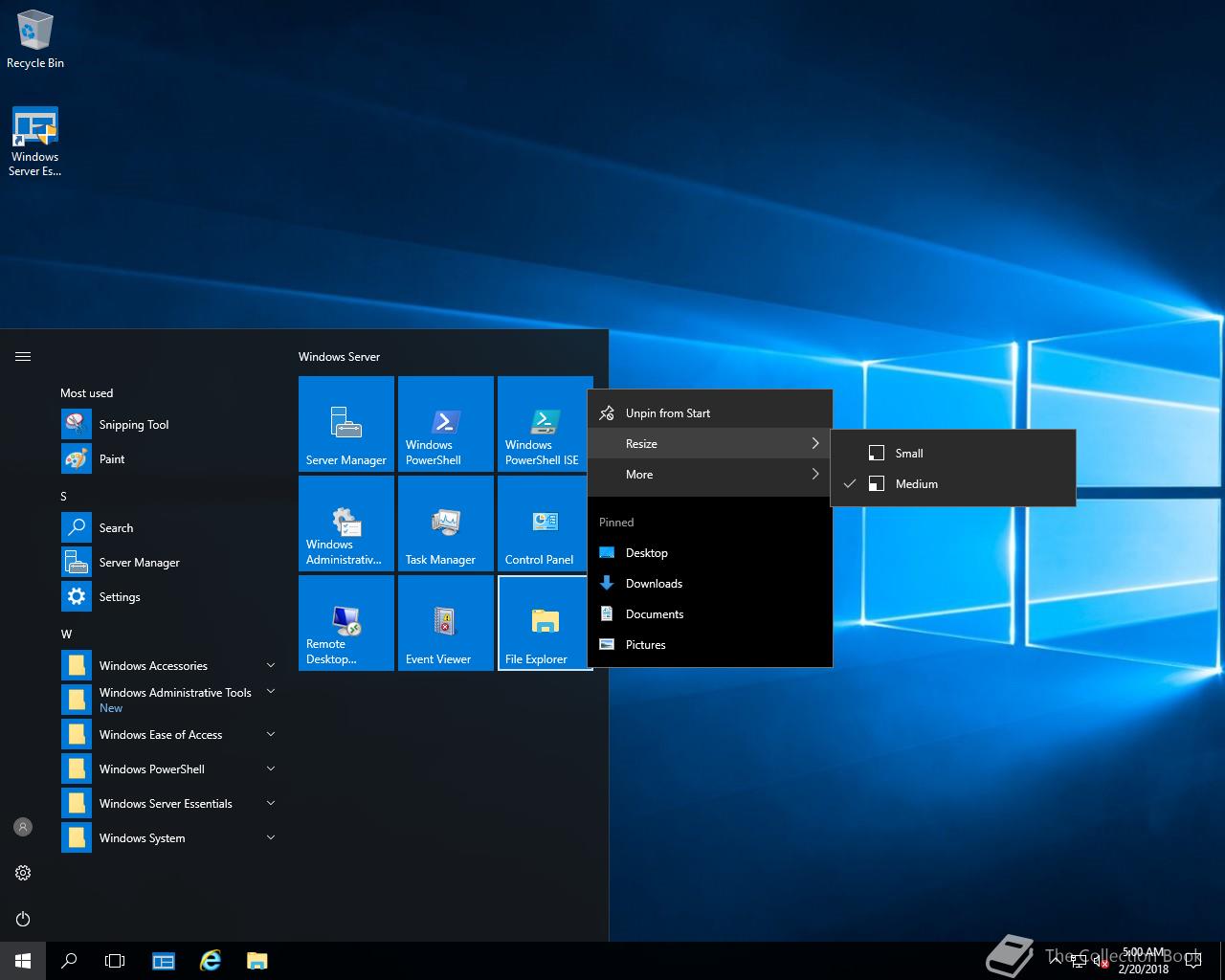Expand Windows Server Essentials folder
This screenshot has width=1225, height=980.
click(x=170, y=804)
